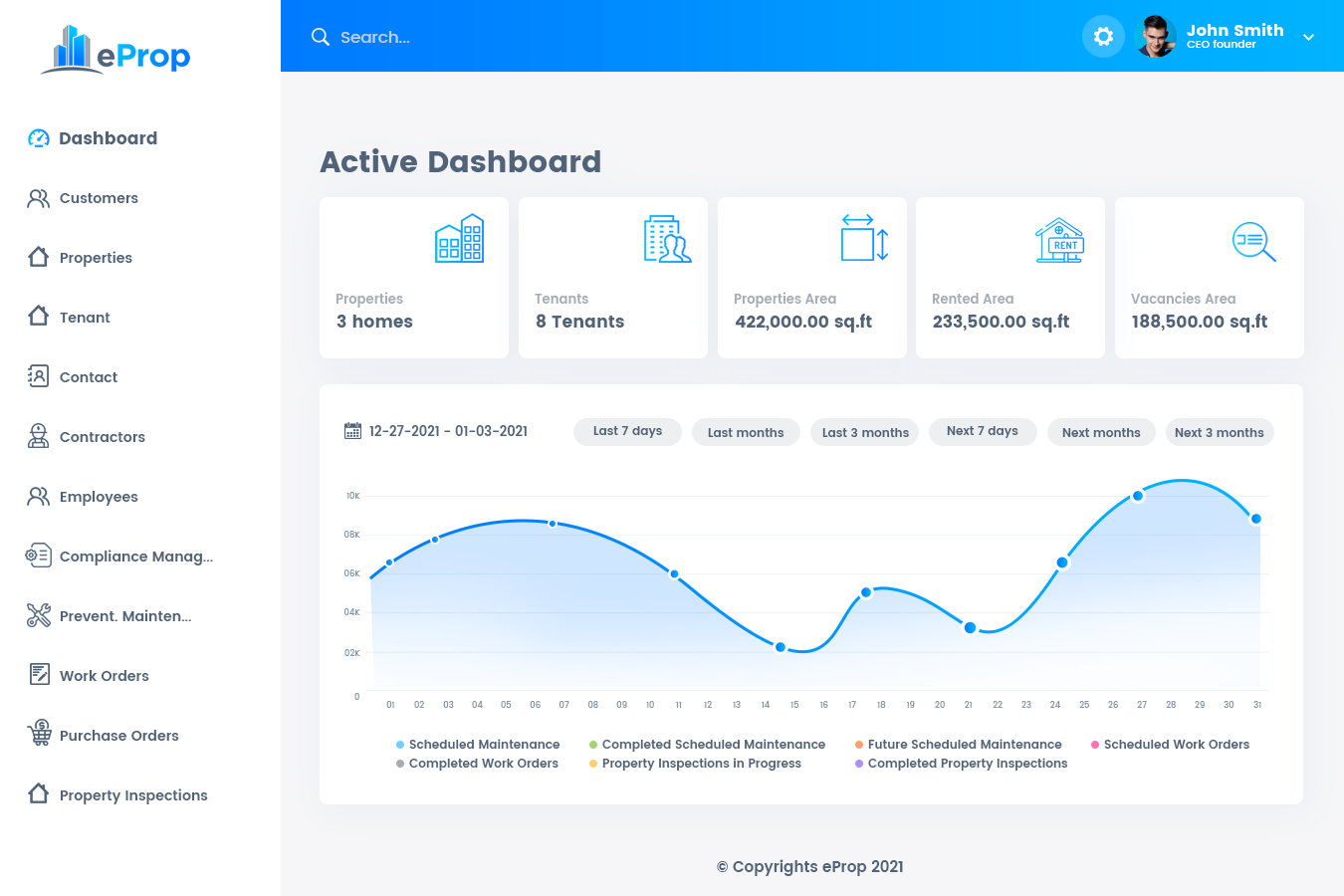
Task: Select the Prevent. Maintenance wrench icon
Action: pos(38,615)
